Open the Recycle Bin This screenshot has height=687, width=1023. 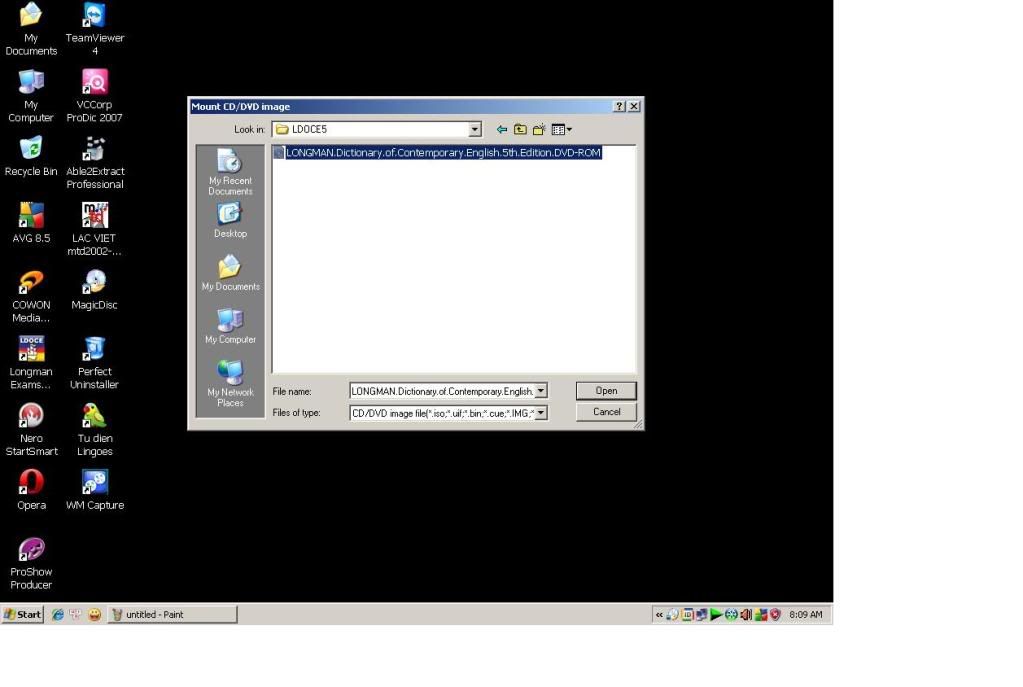(x=31, y=156)
